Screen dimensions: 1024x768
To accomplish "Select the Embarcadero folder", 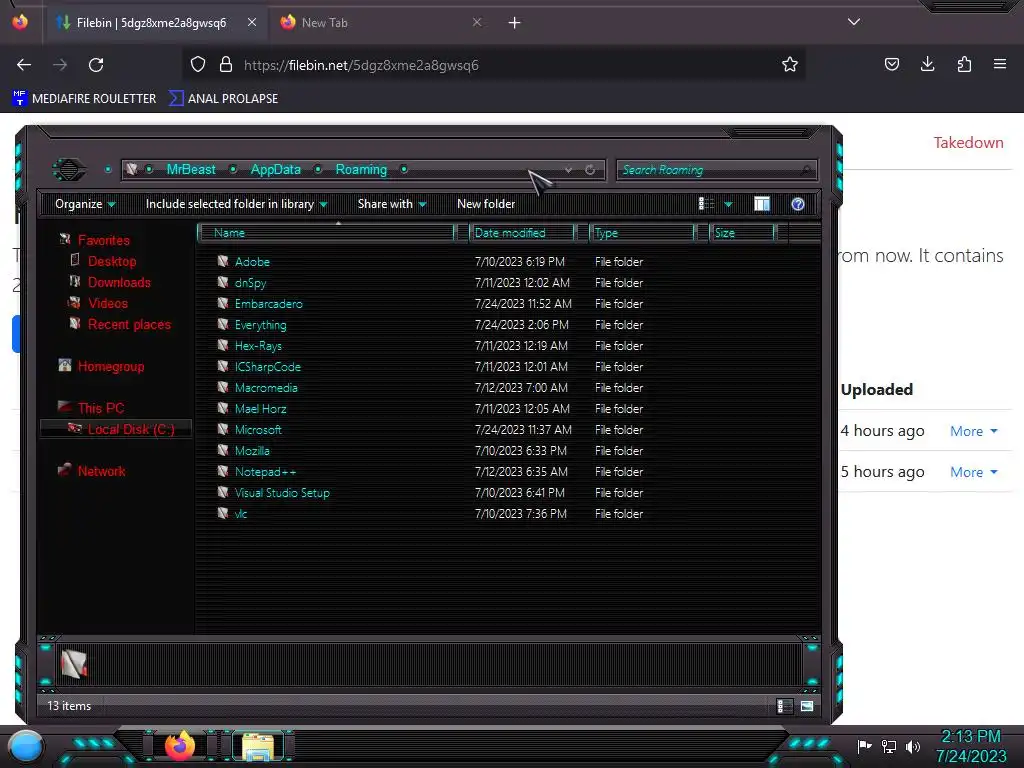I will [268, 304].
